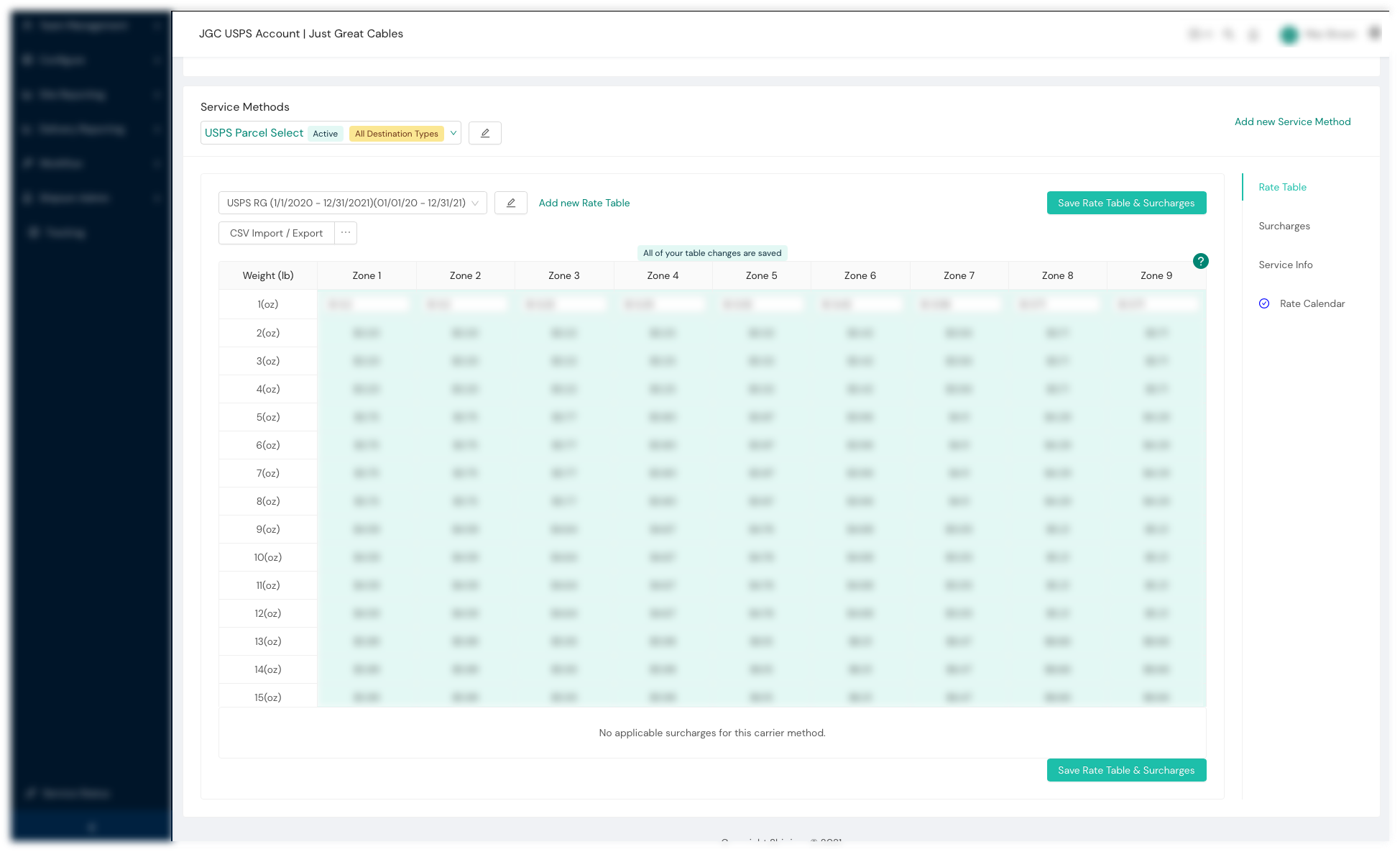Screen dimensions: 1400x852
Task: Click the top Save Rate Table & Surcharges button
Action: pyautogui.click(x=1125, y=203)
